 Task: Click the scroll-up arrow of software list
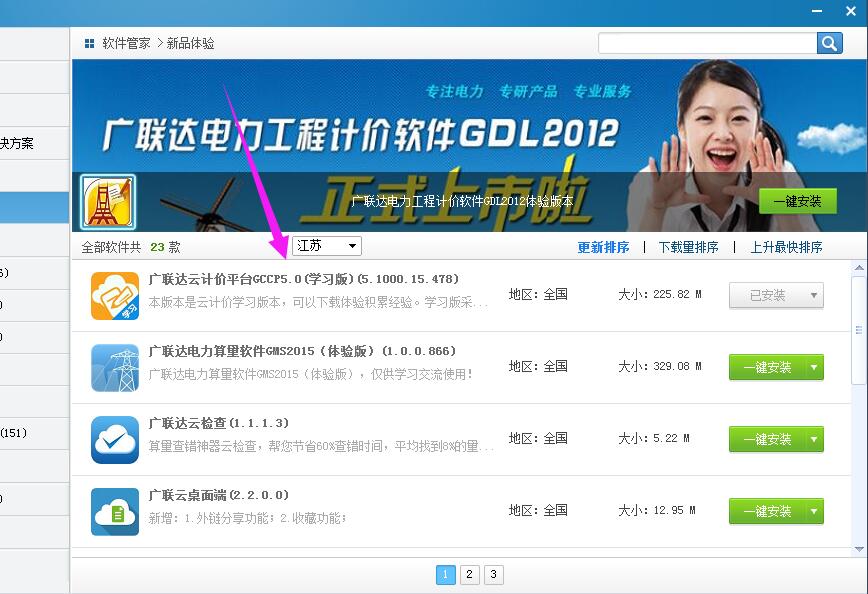[x=859, y=268]
